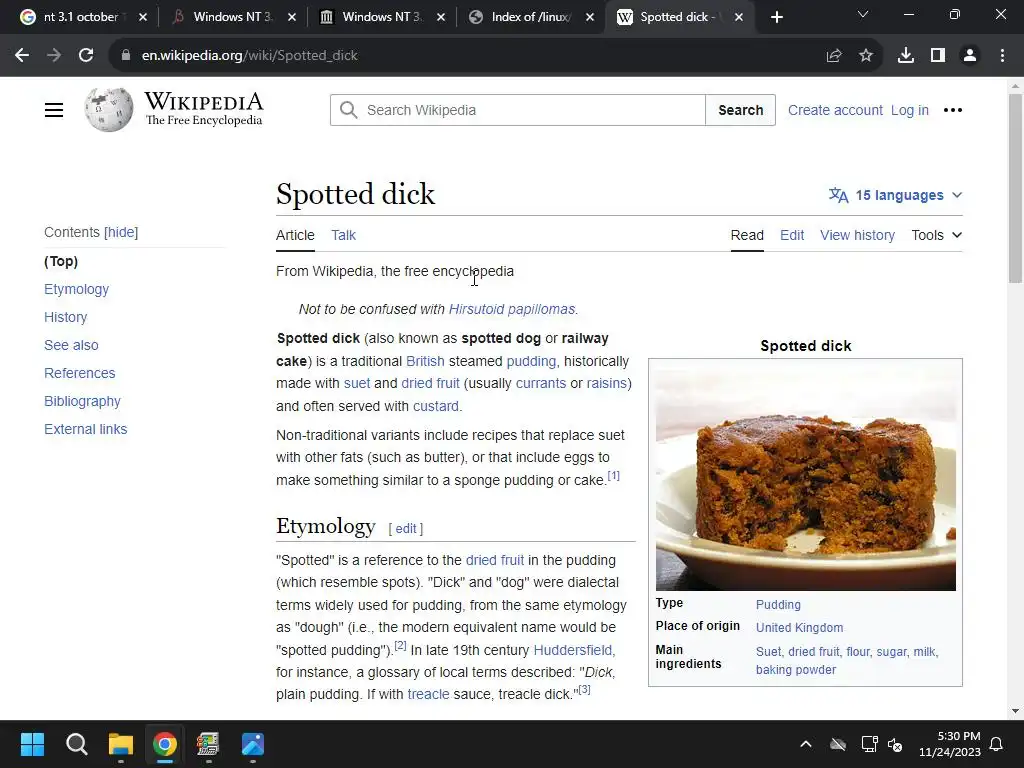Click the muted volume tray icon

click(x=895, y=744)
